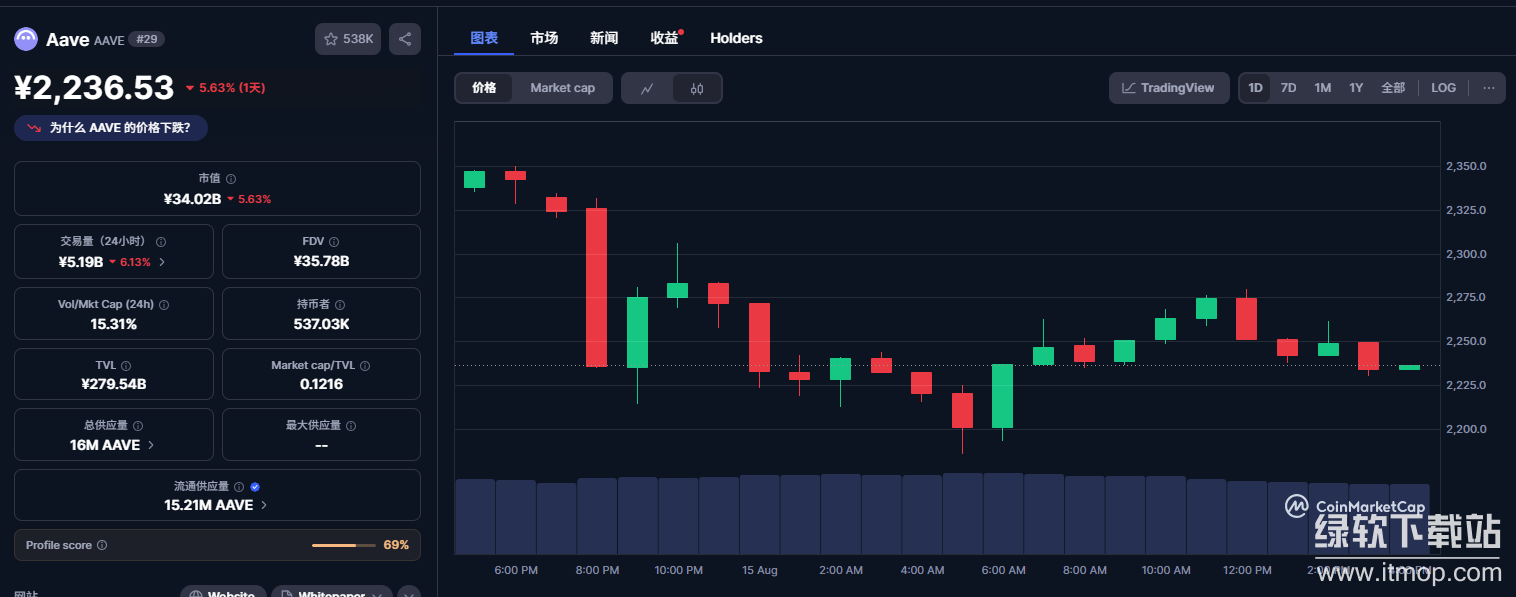Click the info icon beside Profile score
The width and height of the screenshot is (1516, 597).
(102, 545)
